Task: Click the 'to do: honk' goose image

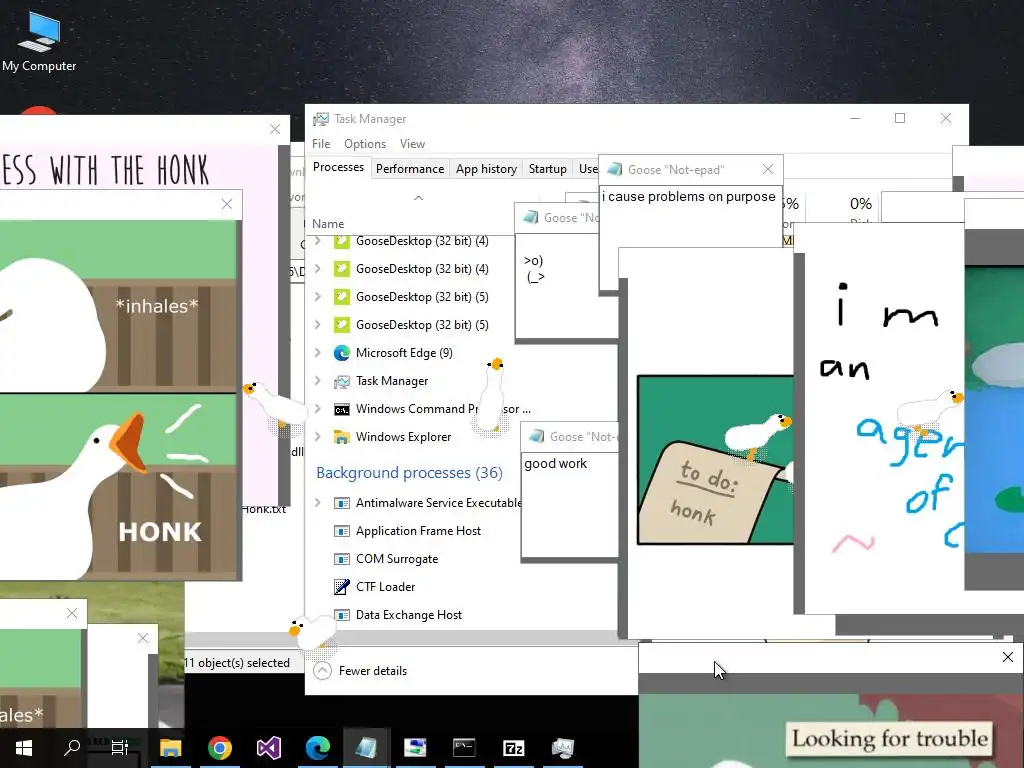Action: point(716,460)
